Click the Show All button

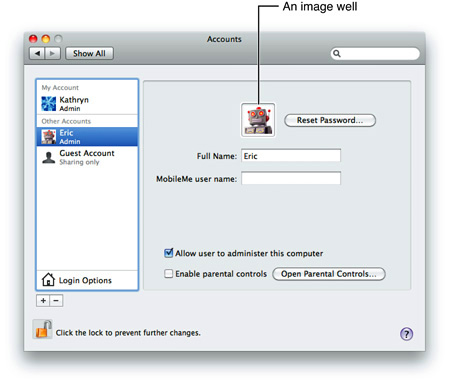pyautogui.click(x=89, y=53)
